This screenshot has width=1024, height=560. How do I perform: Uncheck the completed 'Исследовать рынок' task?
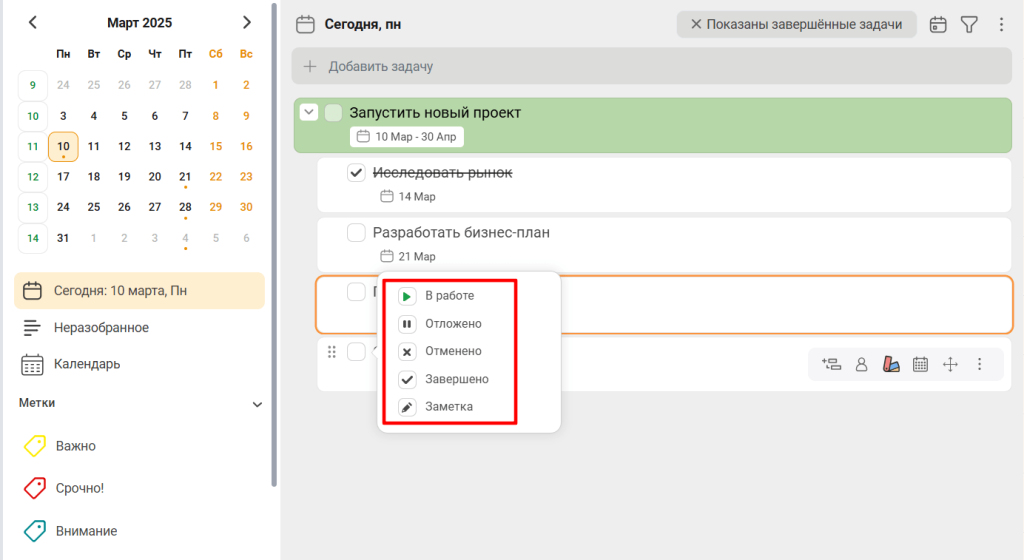pyautogui.click(x=356, y=173)
